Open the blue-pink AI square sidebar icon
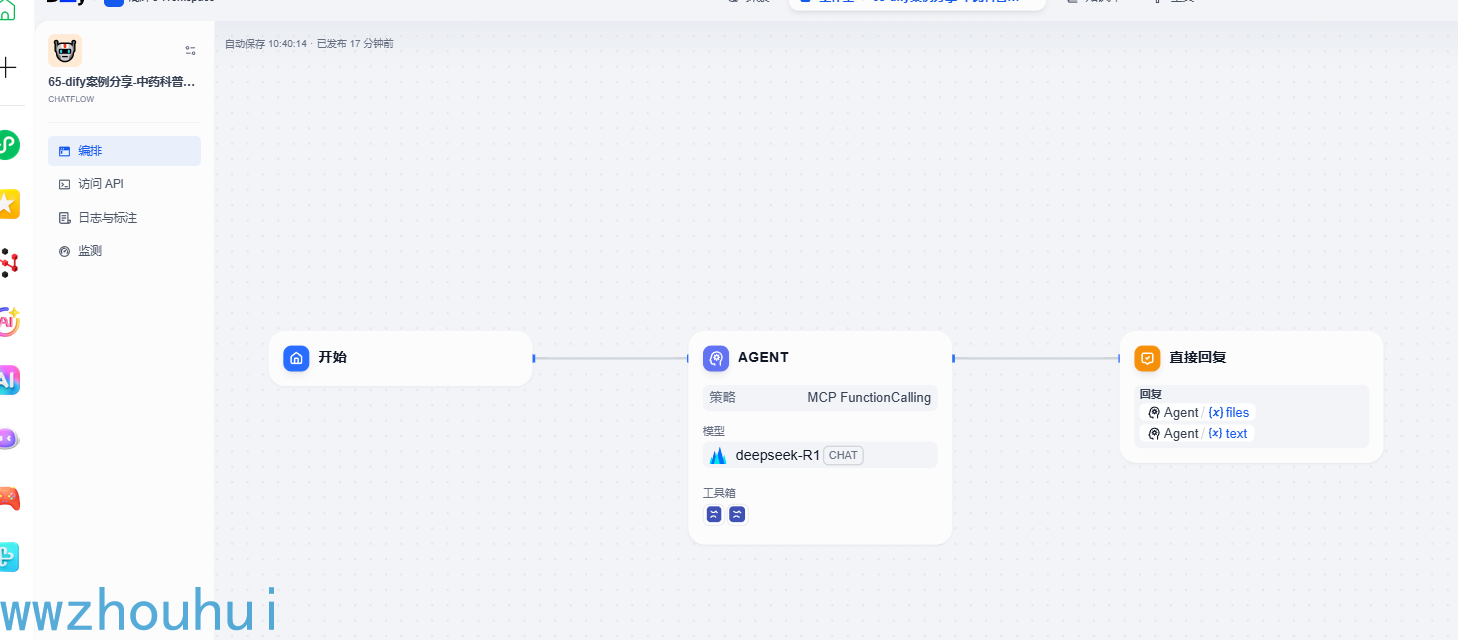Image resolution: width=1458 pixels, height=640 pixels. point(9,380)
